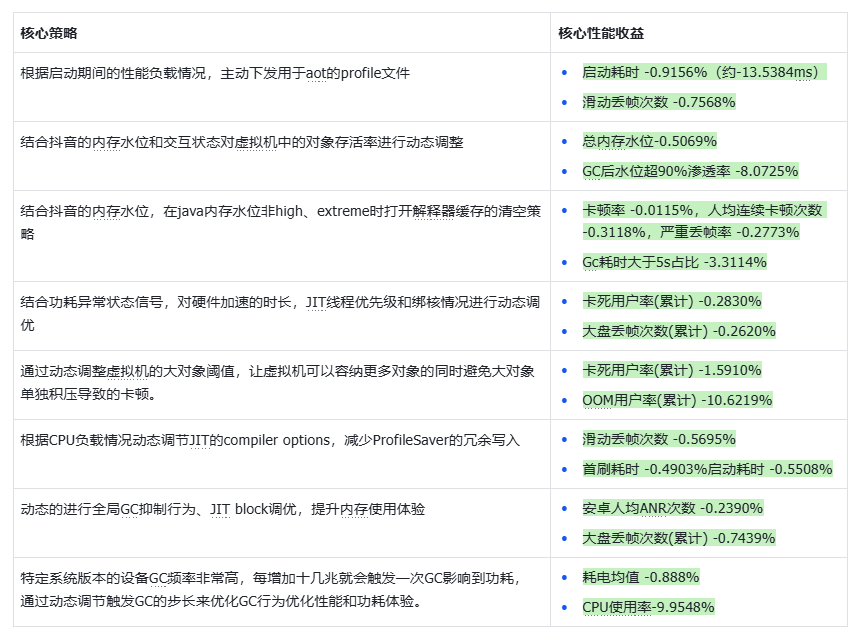Image resolution: width=856 pixels, height=635 pixels.
Task: Click 大盘丢帧次数(累计) -0.7439% entry
Action: [679, 538]
